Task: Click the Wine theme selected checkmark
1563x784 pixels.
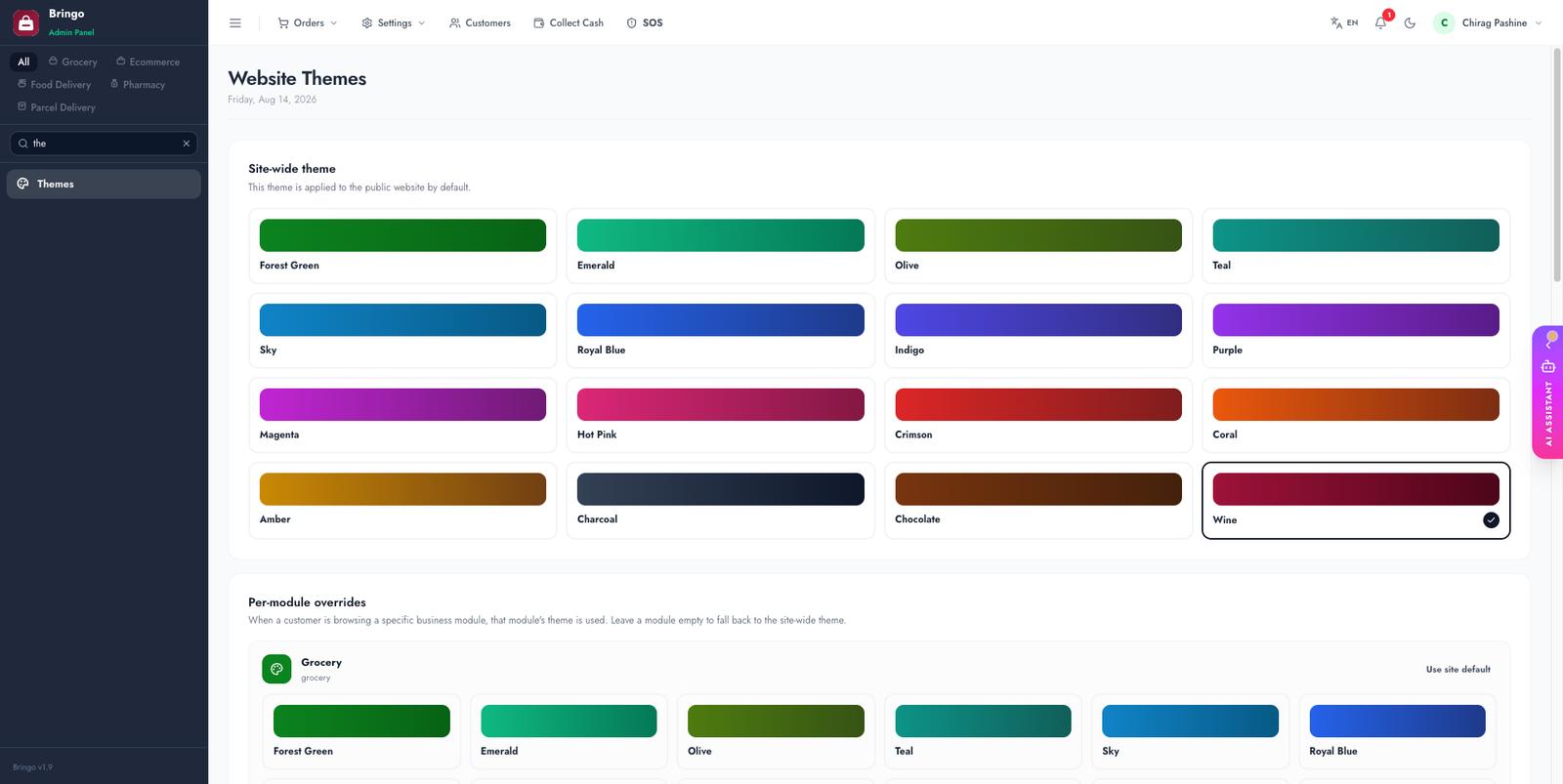Action: (1491, 520)
